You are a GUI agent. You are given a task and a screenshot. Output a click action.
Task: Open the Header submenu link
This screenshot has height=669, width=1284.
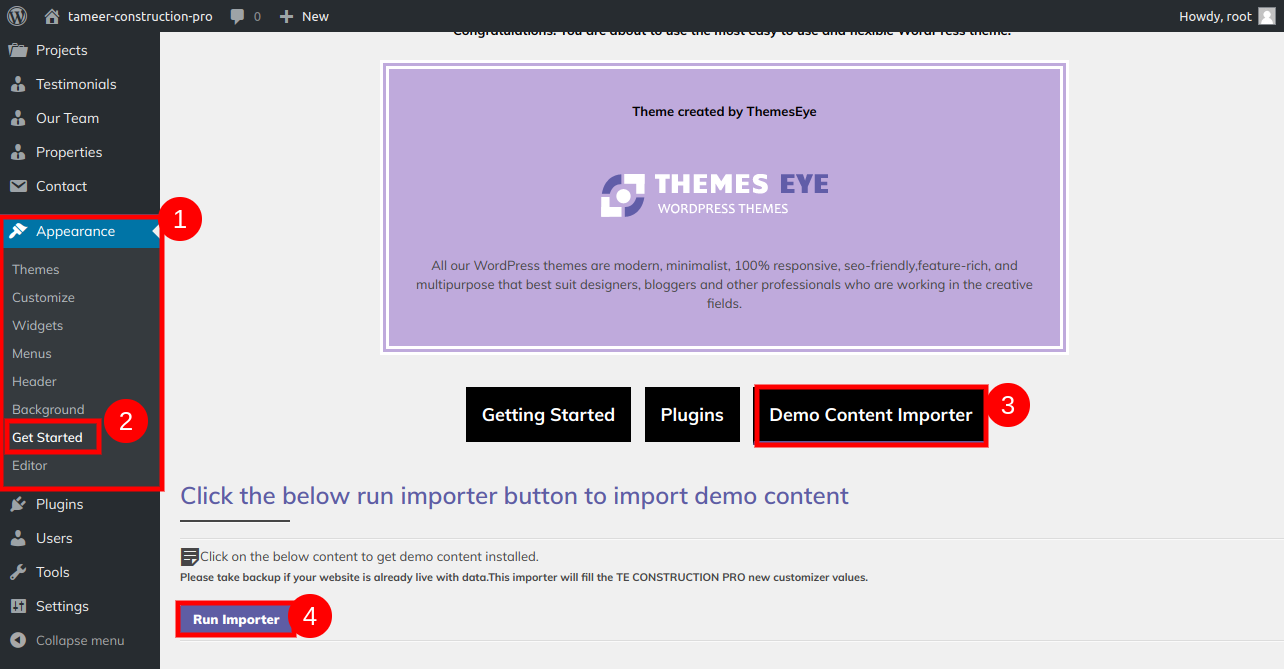click(x=34, y=382)
